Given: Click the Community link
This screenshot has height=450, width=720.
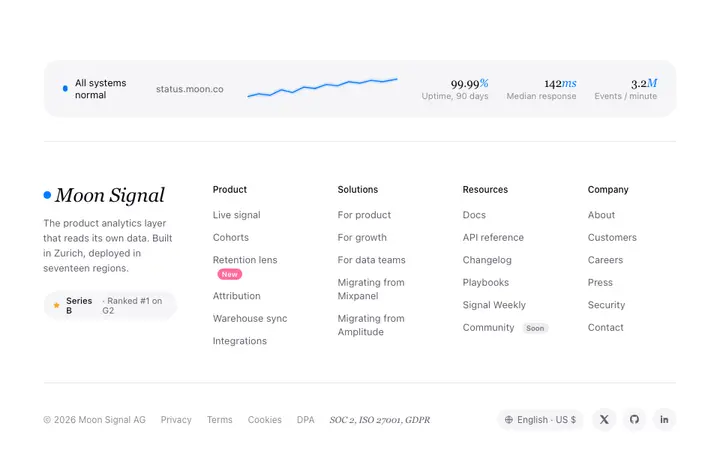Looking at the screenshot, I should [488, 327].
